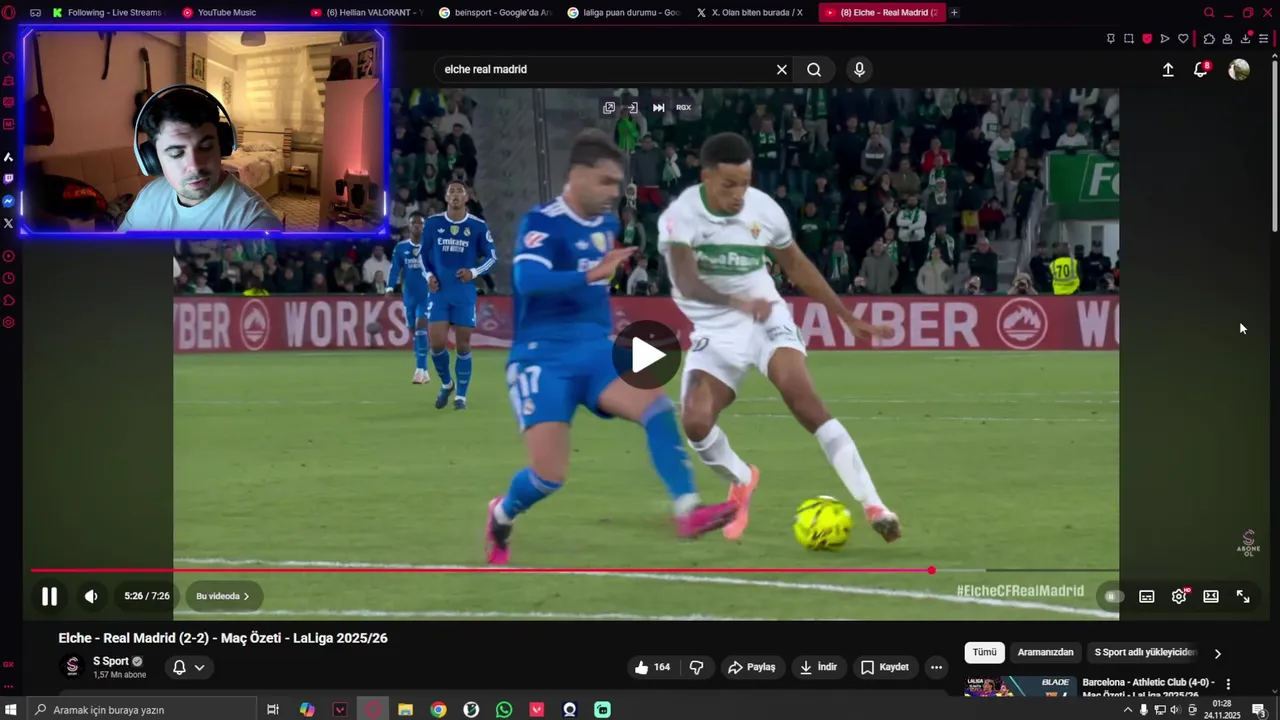Select the Tümü filter chip
This screenshot has width=1280, height=720.
pos(985,652)
